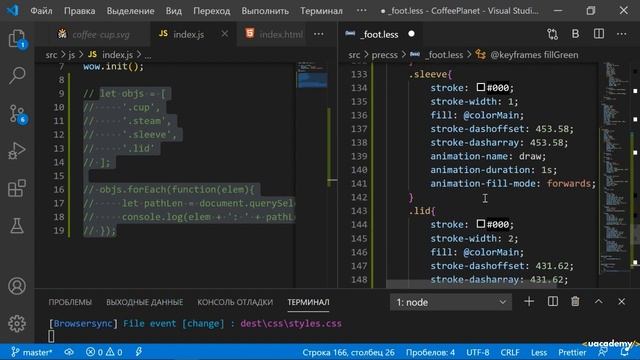Maximize the terminal panel size

tap(598, 302)
